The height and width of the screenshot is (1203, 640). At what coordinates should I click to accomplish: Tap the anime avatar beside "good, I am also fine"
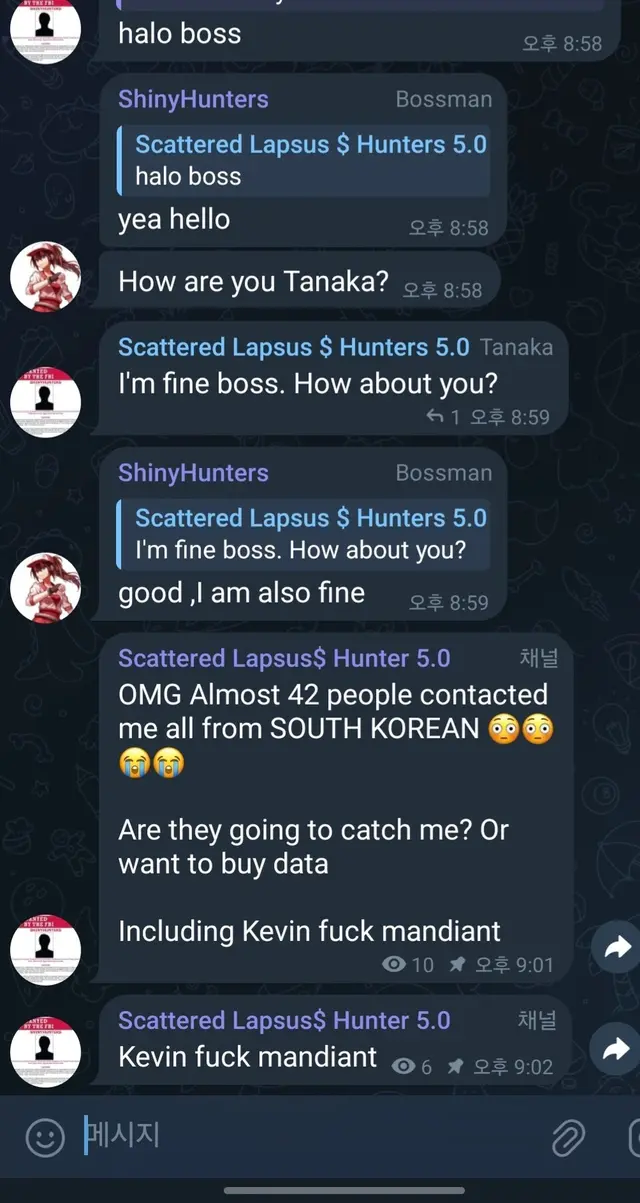click(x=45, y=587)
